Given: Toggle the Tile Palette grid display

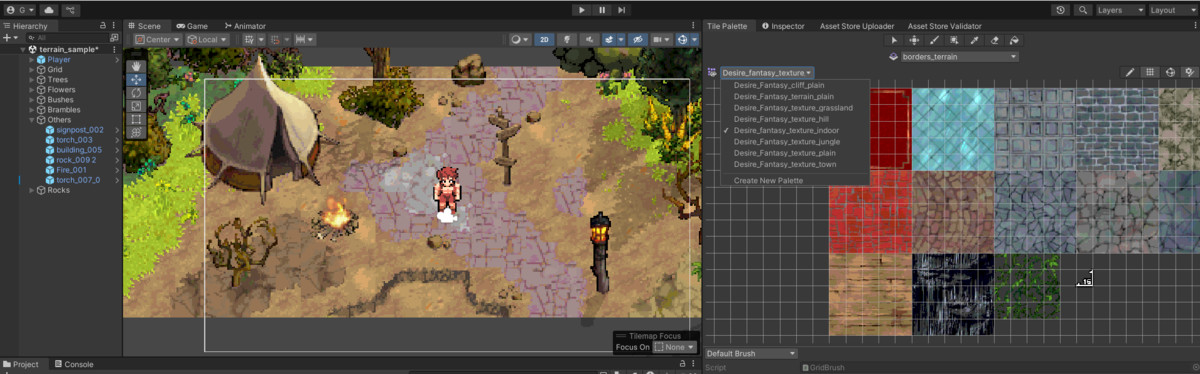Looking at the screenshot, I should (x=1150, y=72).
